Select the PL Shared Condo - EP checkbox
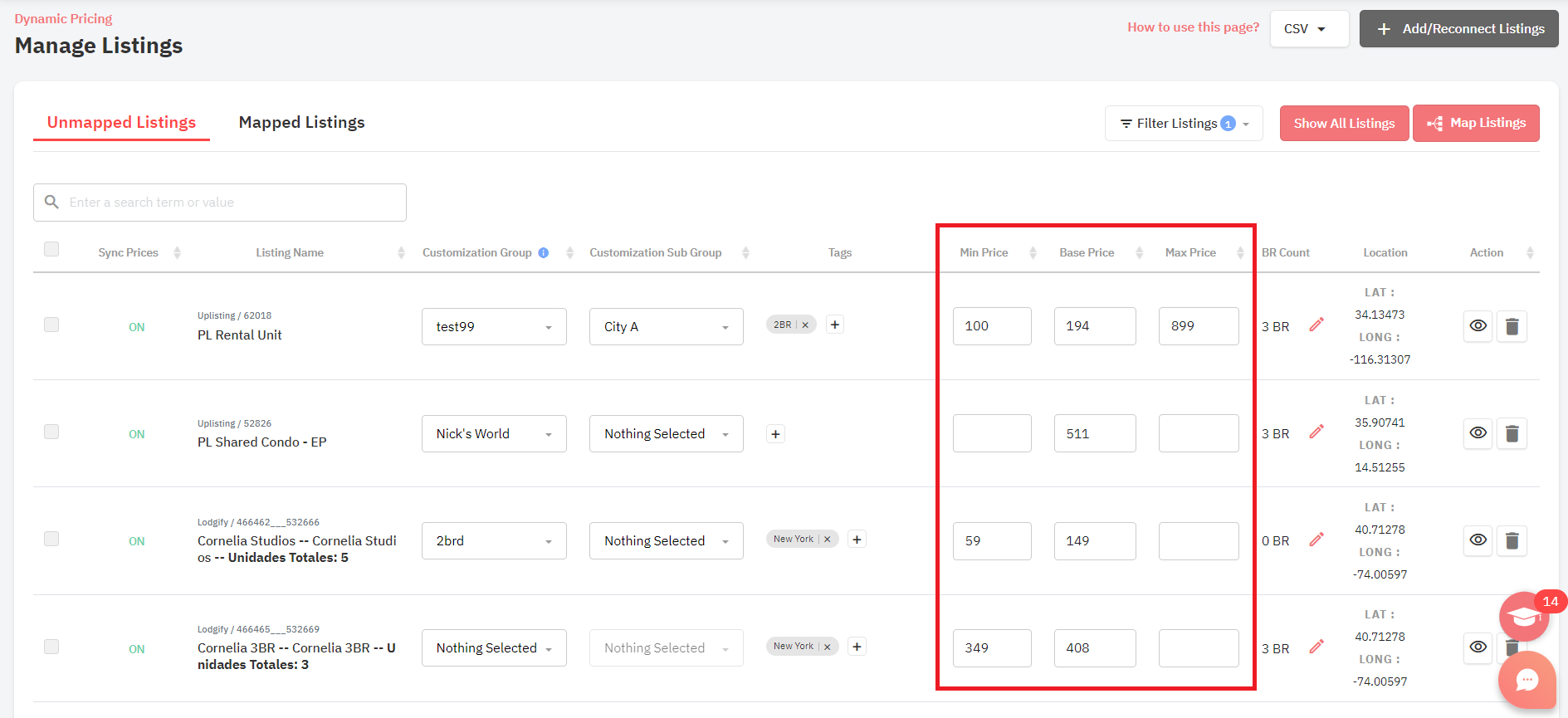Viewport: 1568px width, 718px height. 51,432
